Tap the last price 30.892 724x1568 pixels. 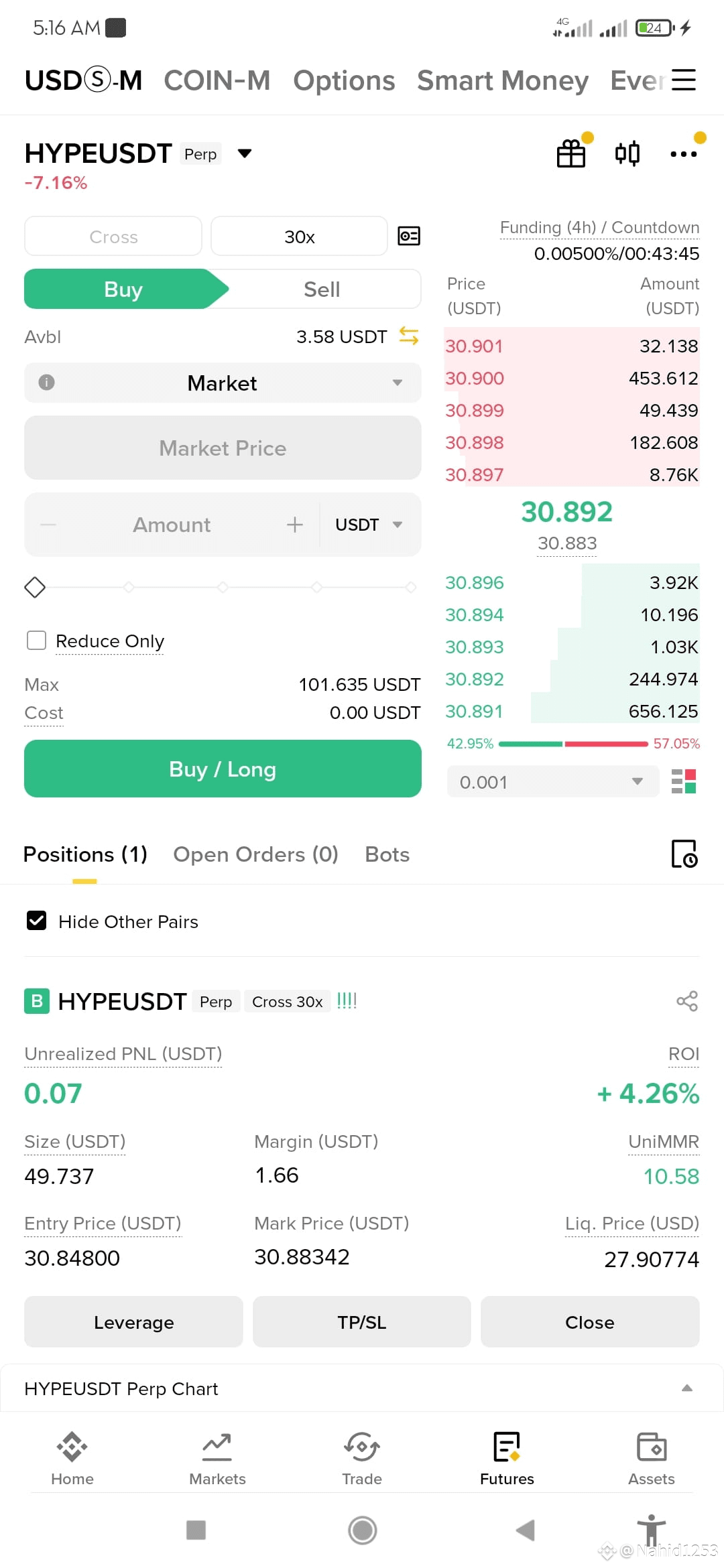[x=567, y=512]
